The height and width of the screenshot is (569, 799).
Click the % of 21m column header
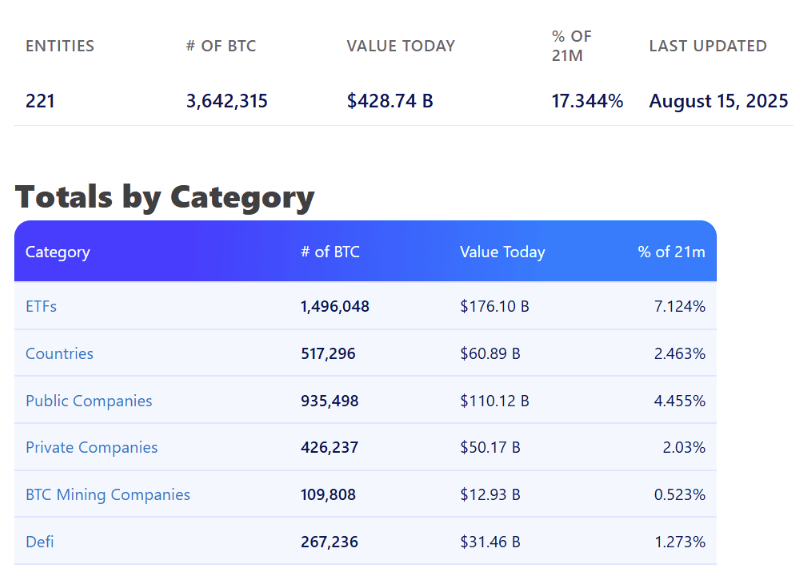coord(671,252)
